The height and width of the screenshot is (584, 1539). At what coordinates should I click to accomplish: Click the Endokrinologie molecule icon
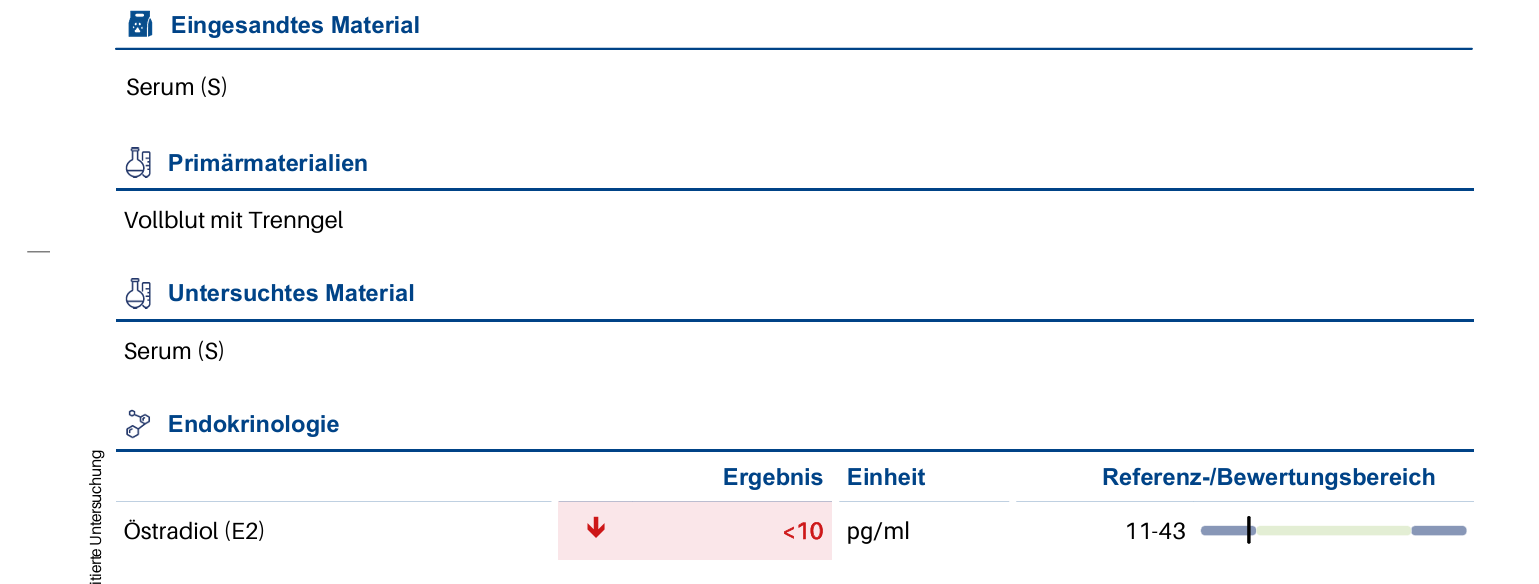[x=138, y=424]
